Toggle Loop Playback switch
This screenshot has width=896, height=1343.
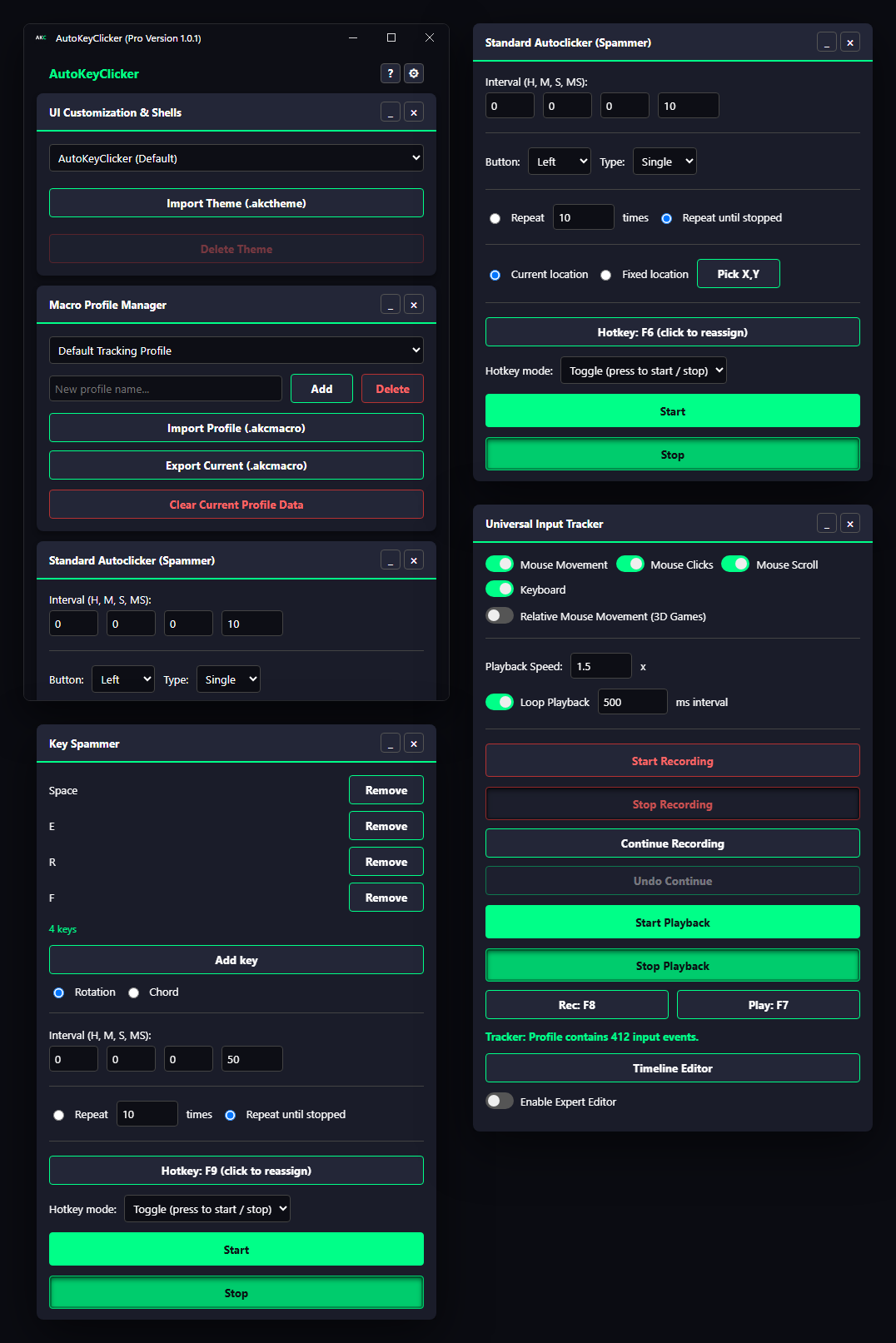tap(500, 701)
